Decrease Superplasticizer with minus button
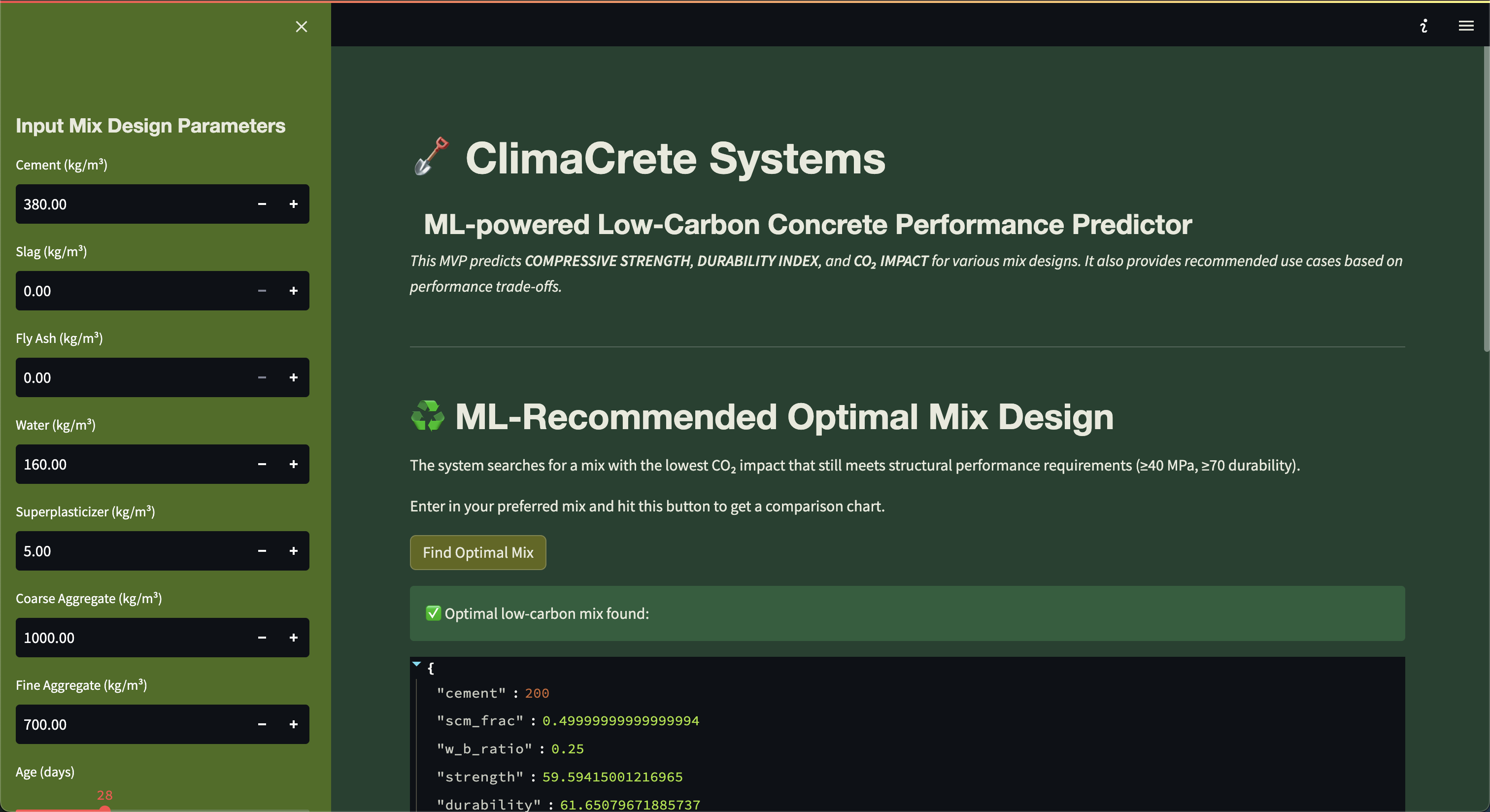The height and width of the screenshot is (812, 1490). click(x=262, y=551)
